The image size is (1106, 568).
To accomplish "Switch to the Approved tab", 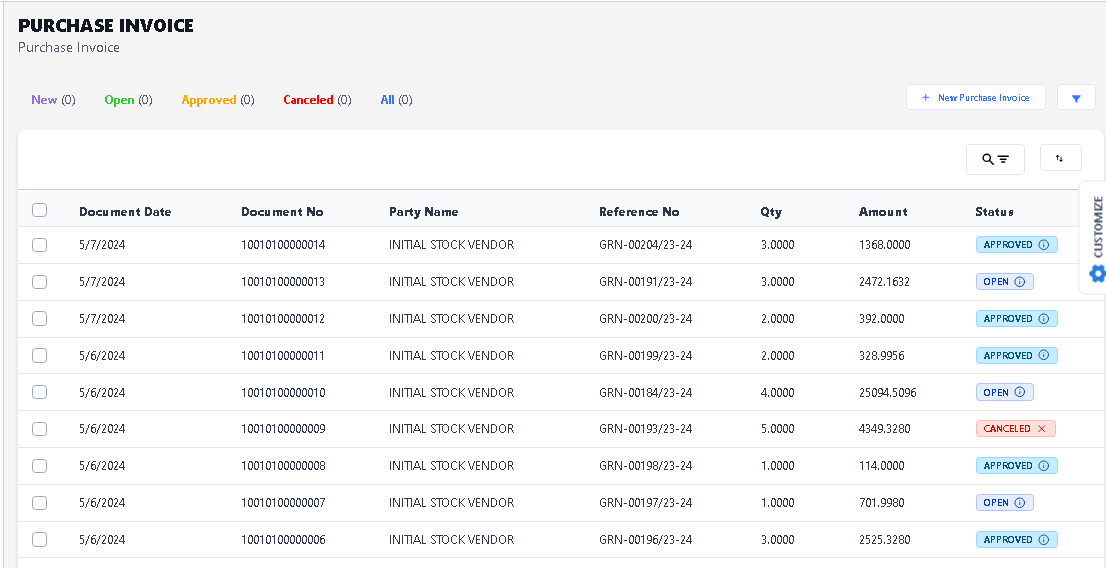I will pyautogui.click(x=209, y=100).
